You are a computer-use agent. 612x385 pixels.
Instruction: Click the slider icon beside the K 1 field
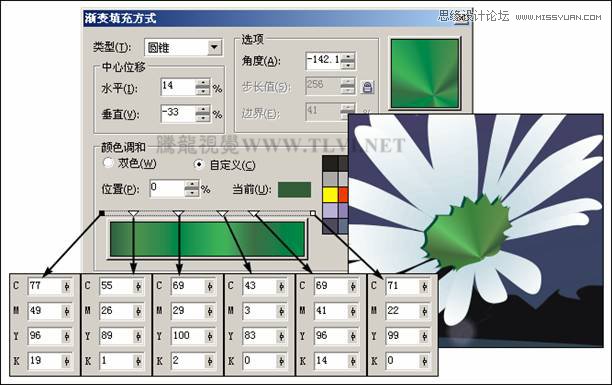point(138,362)
